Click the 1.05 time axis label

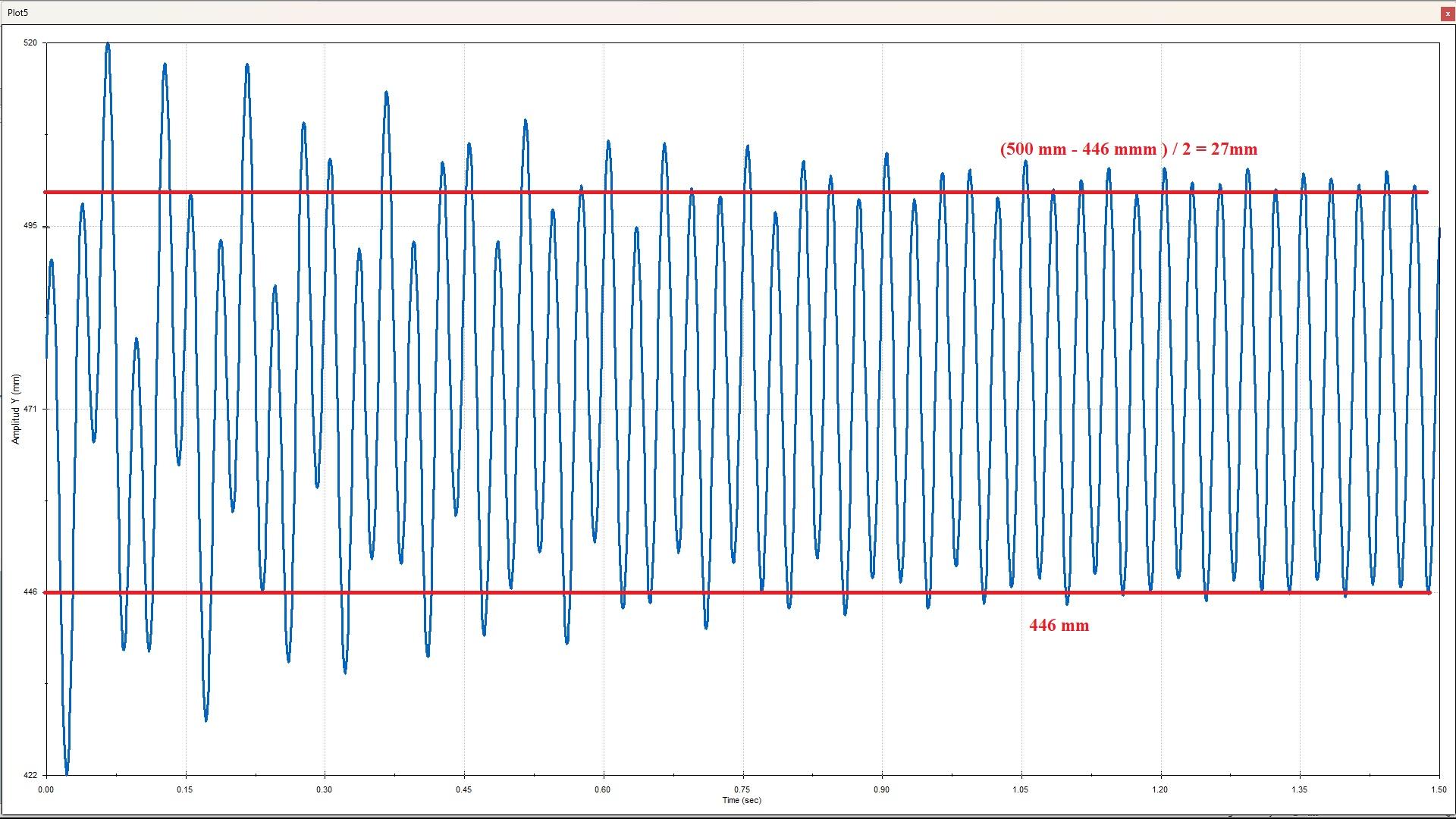click(x=1022, y=789)
